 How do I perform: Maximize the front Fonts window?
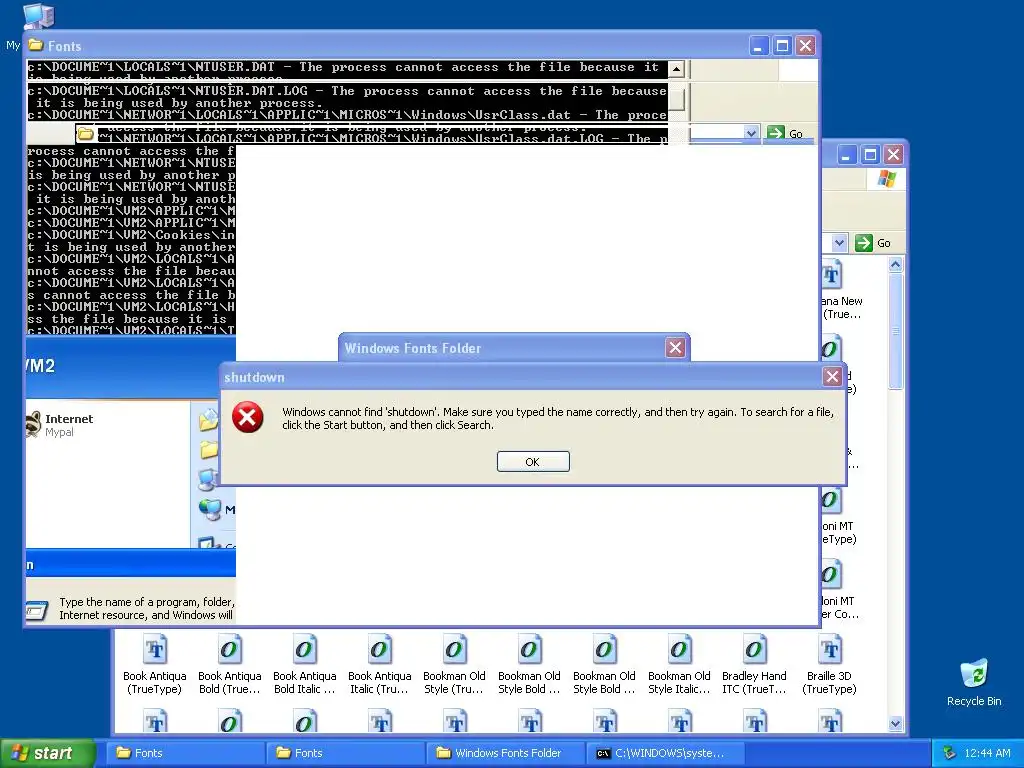(x=782, y=46)
